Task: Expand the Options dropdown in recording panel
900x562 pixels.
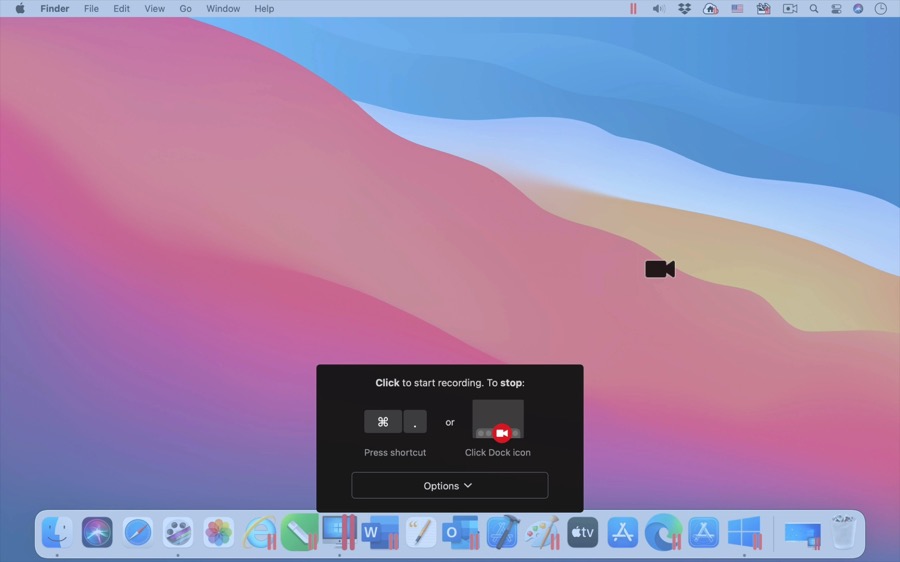Action: pos(449,486)
